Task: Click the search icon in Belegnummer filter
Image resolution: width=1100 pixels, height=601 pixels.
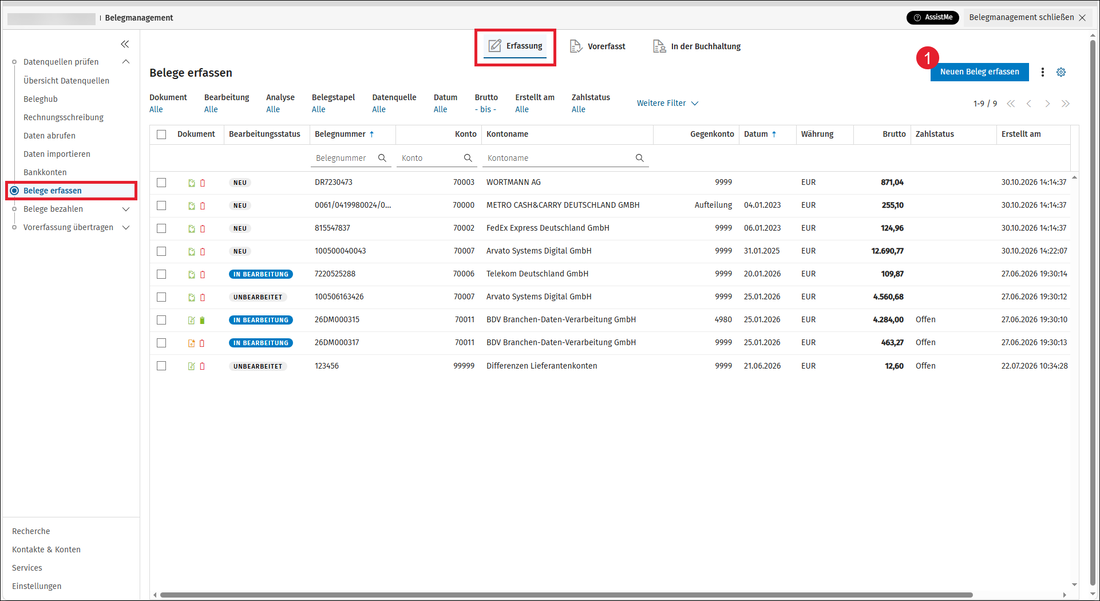Action: 382,158
